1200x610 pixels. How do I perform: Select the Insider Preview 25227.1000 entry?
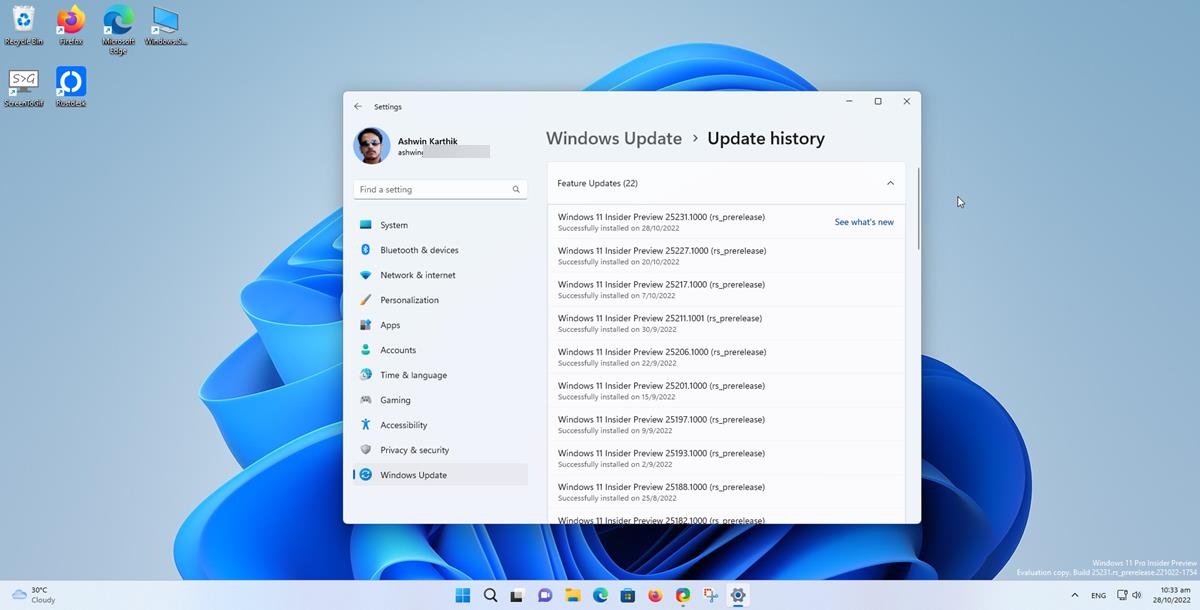726,256
